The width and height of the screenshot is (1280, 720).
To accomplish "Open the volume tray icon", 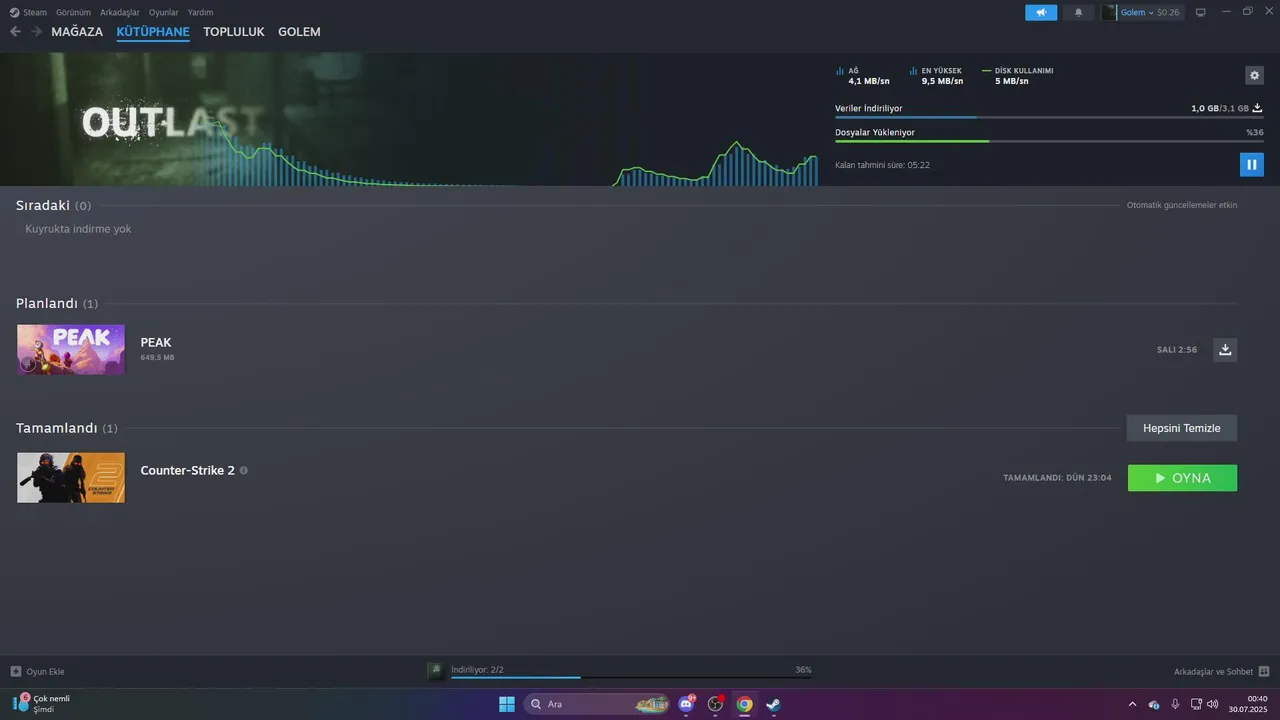I will click(1212, 704).
